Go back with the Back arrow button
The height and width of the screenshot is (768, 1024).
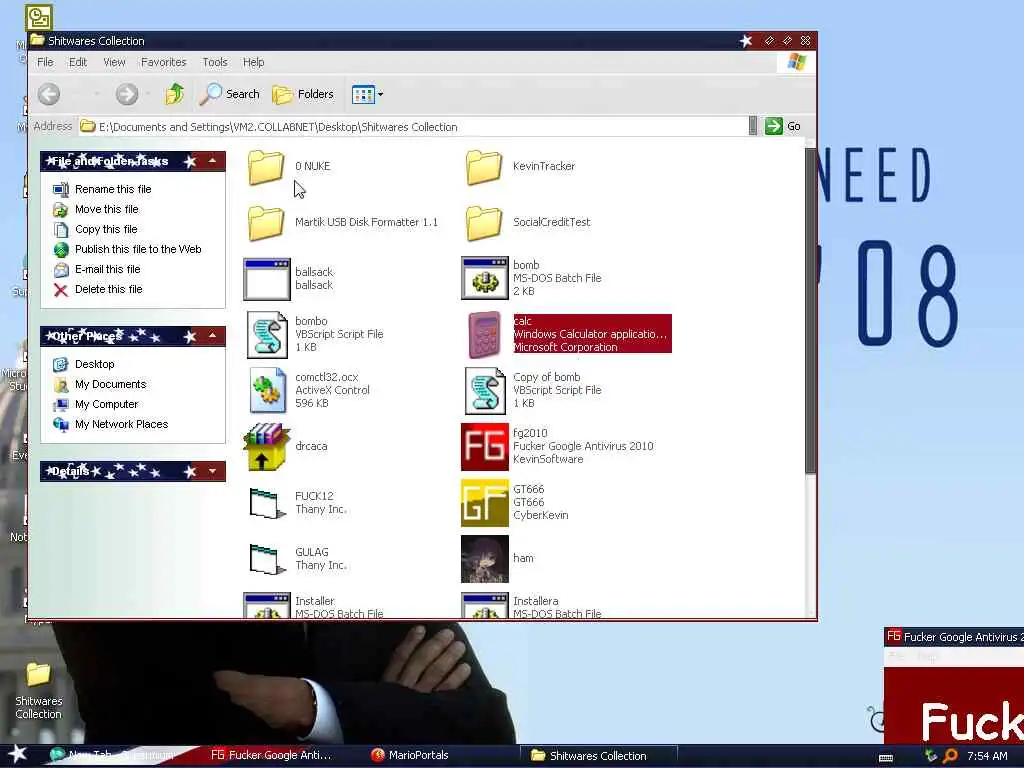49,94
